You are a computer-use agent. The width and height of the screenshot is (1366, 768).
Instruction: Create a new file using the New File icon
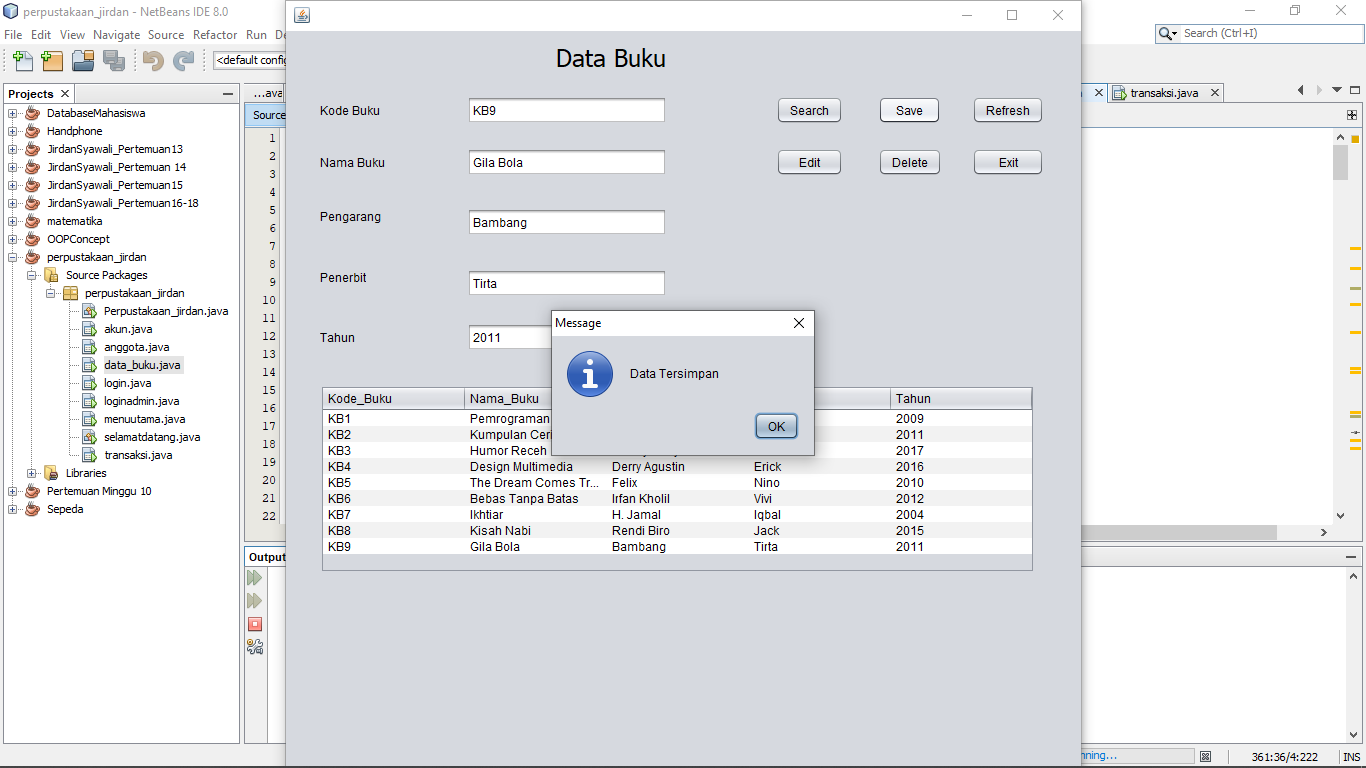(x=21, y=61)
